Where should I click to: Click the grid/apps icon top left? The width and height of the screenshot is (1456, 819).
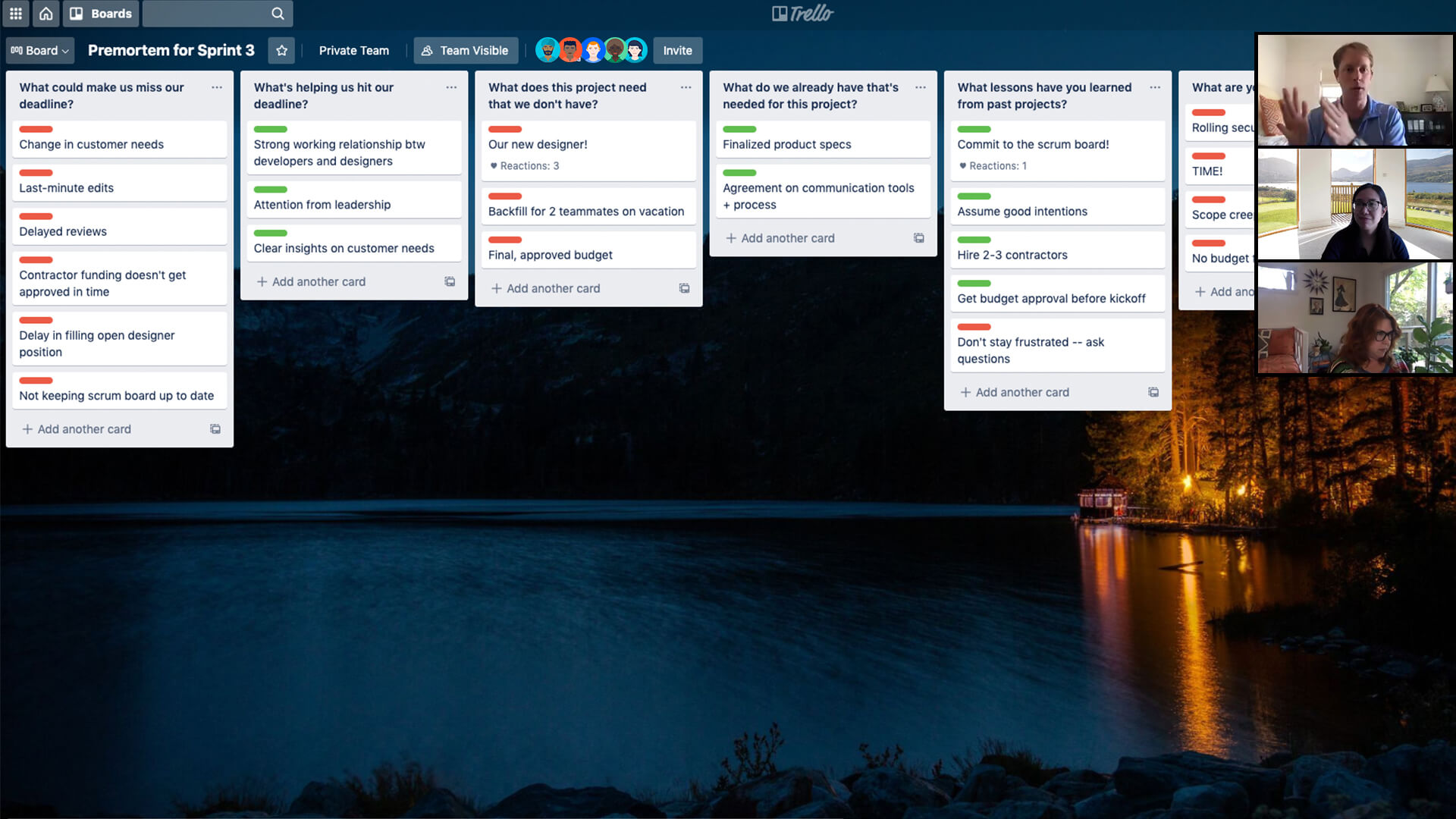[x=15, y=13]
